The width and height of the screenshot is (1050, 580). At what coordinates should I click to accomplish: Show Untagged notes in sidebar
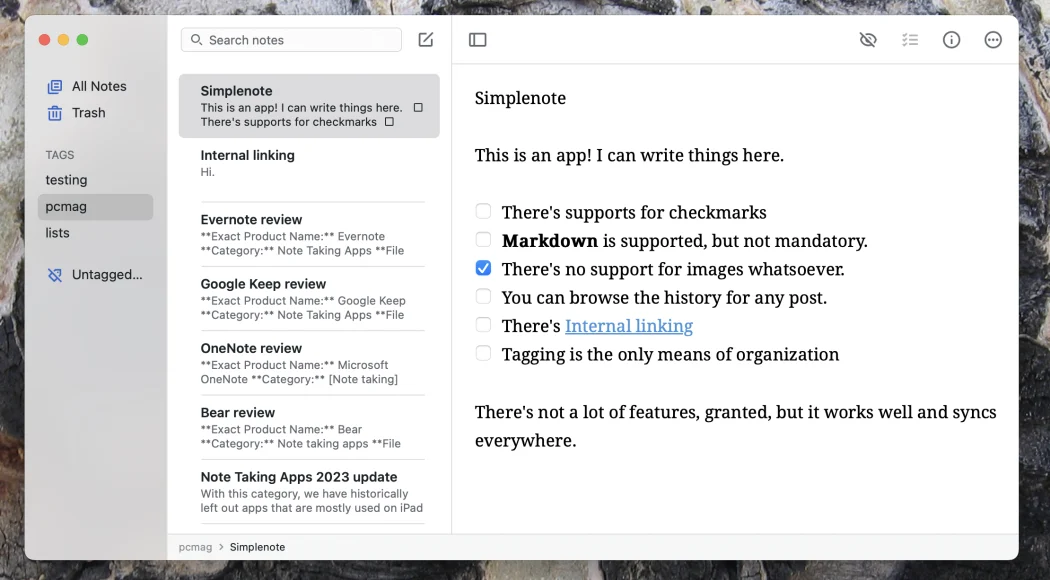[106, 274]
